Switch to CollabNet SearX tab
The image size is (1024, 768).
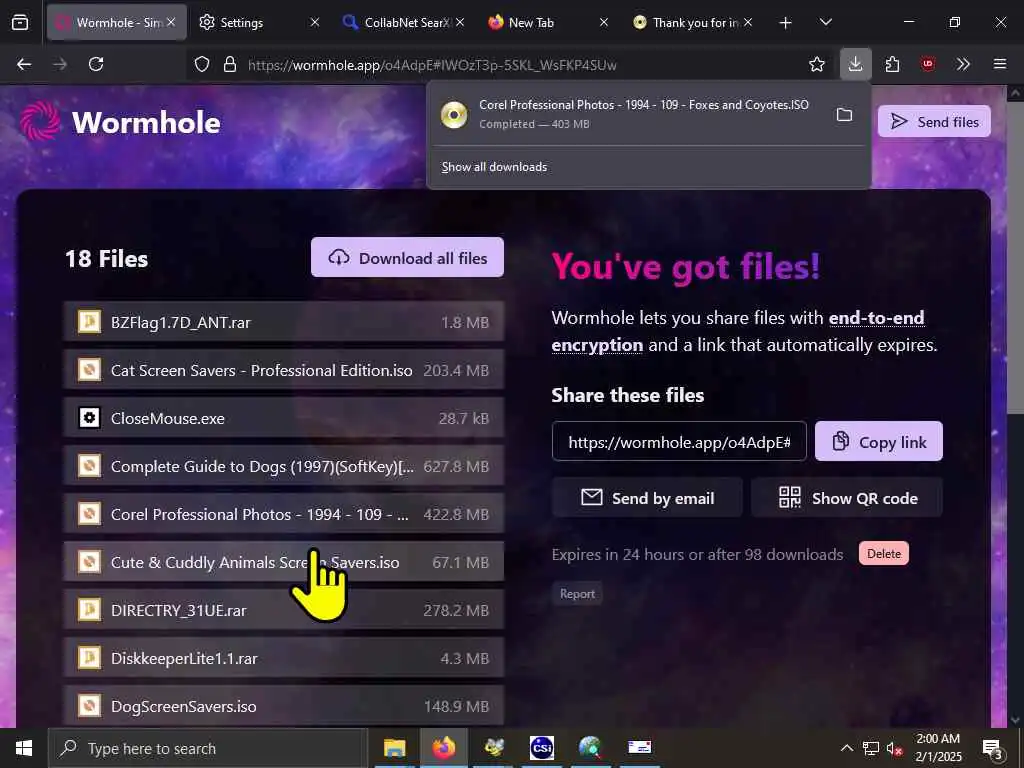coord(404,22)
